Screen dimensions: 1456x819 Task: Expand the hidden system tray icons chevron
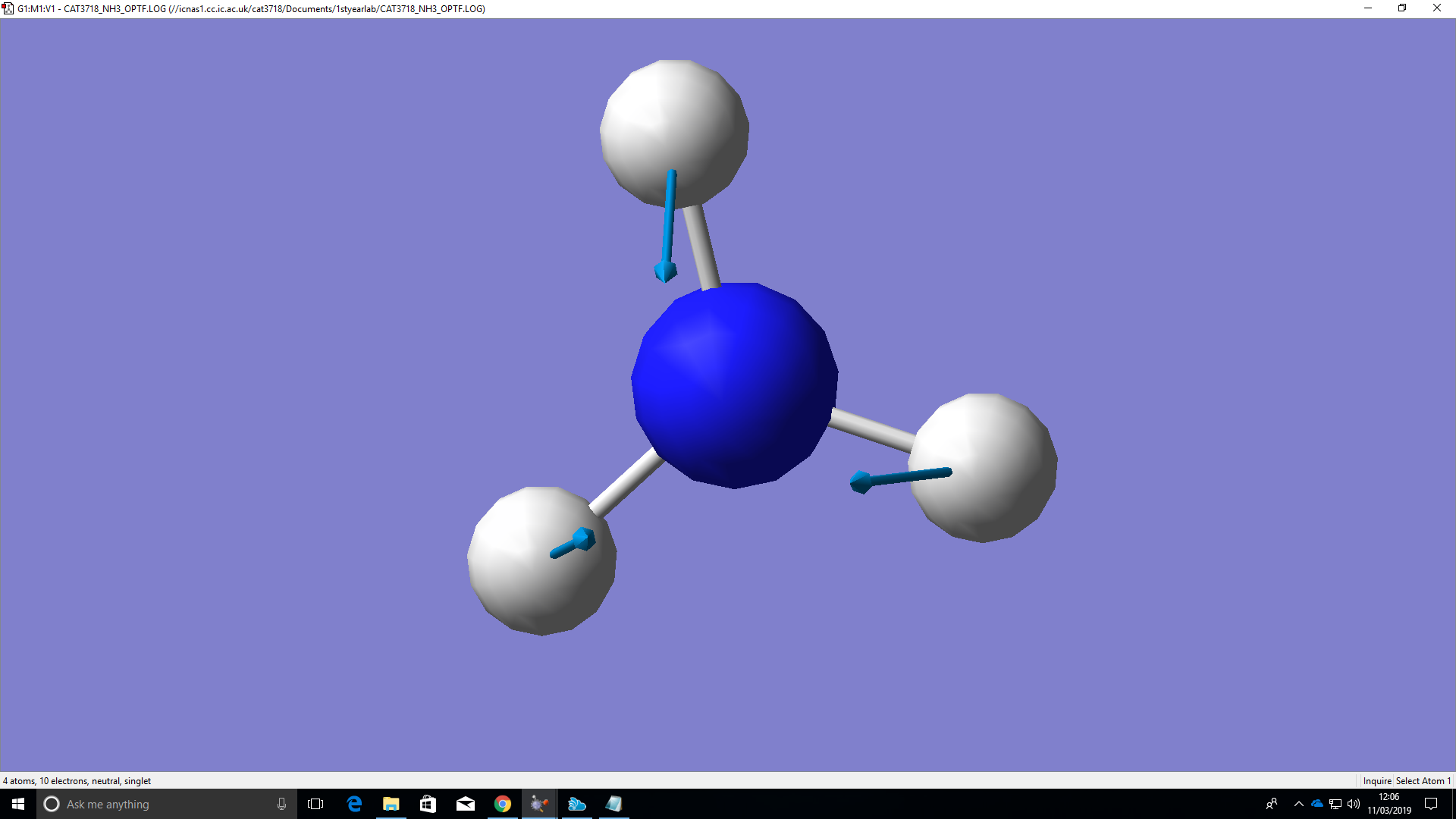(x=1299, y=804)
